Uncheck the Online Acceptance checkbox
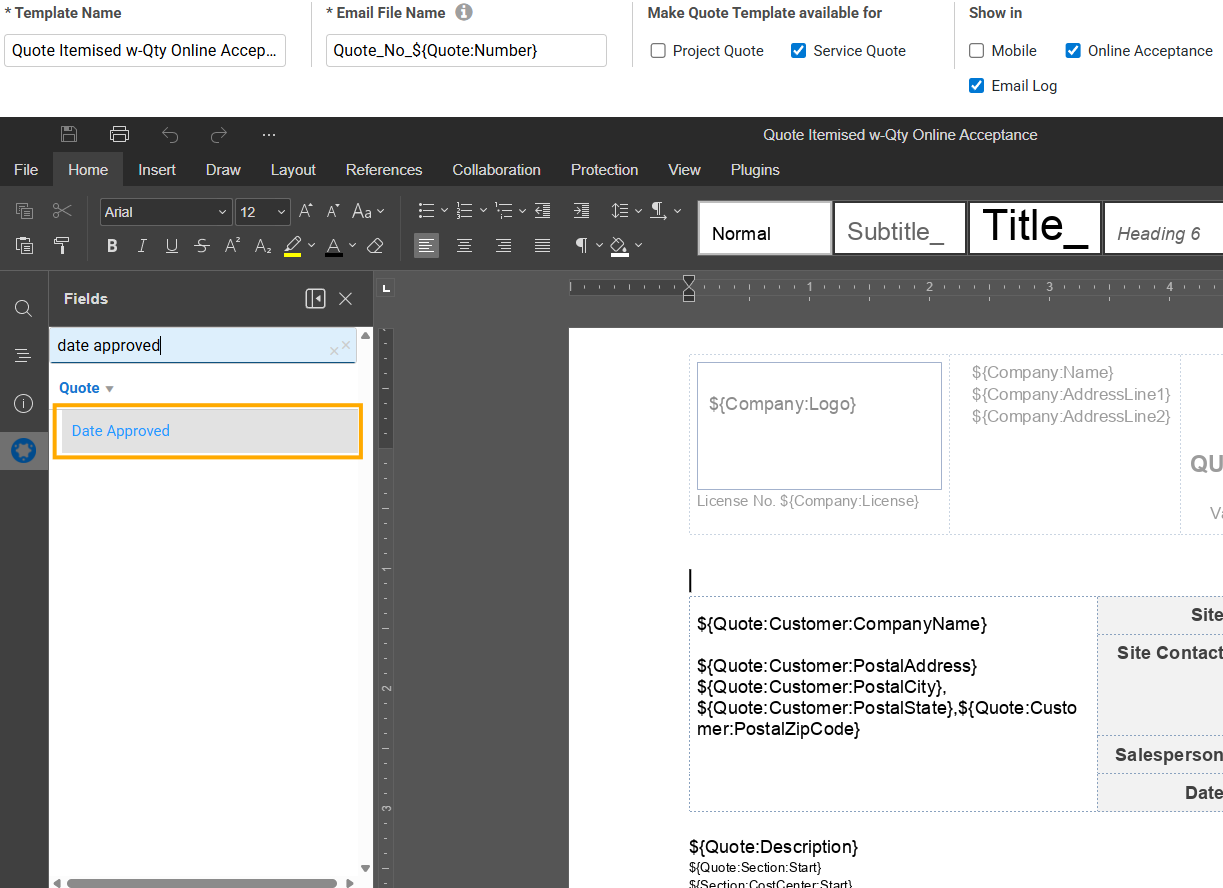Viewport: 1223px width, 888px height. coord(1073,51)
